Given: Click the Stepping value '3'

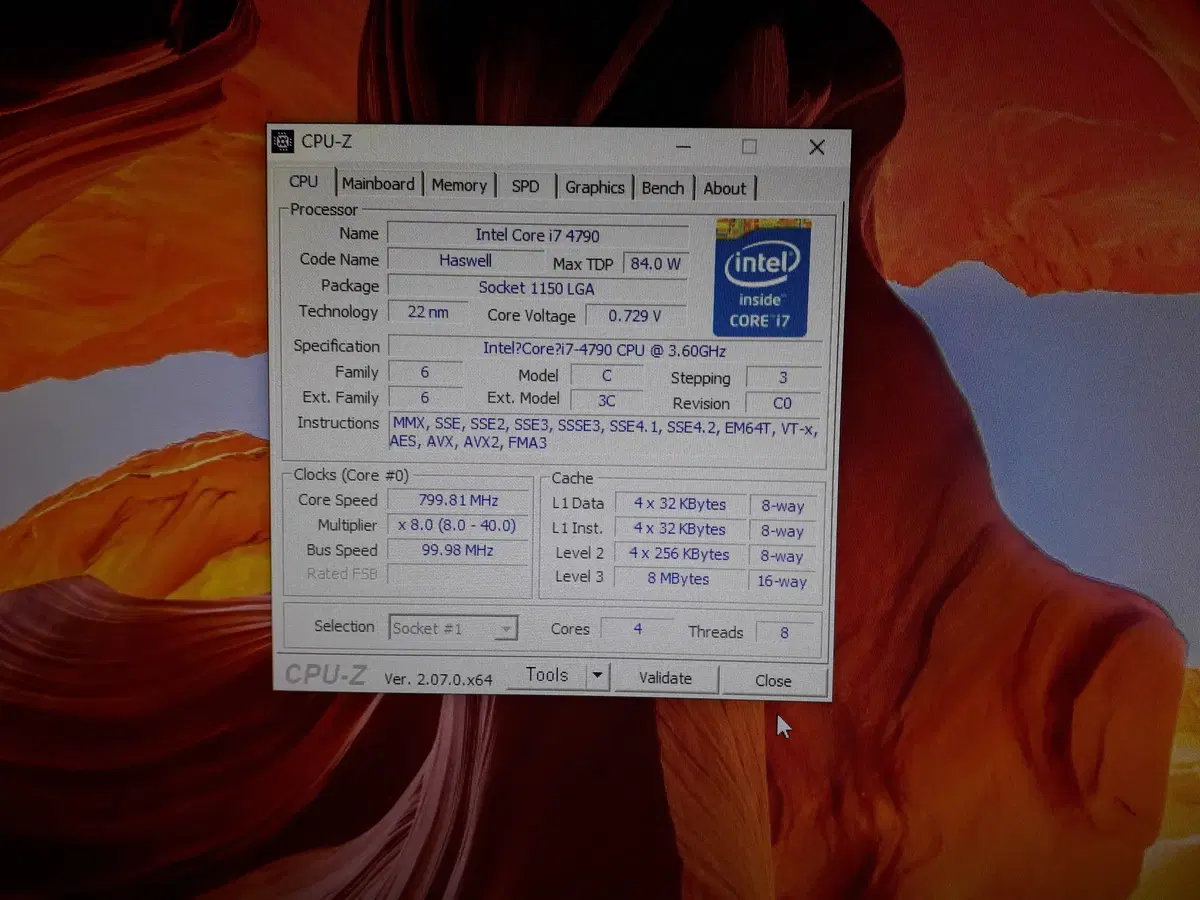Looking at the screenshot, I should (783, 378).
